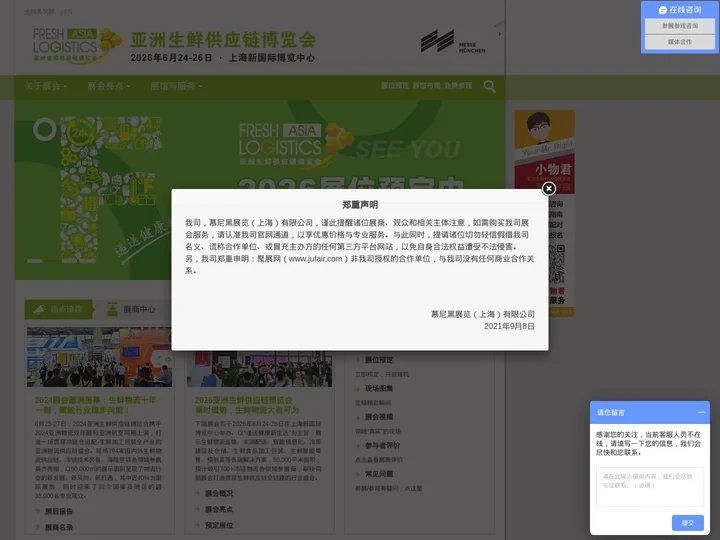Click the small arrow beside the header logo area
Viewport: 720px width, 540px height.
(x=500, y=34)
